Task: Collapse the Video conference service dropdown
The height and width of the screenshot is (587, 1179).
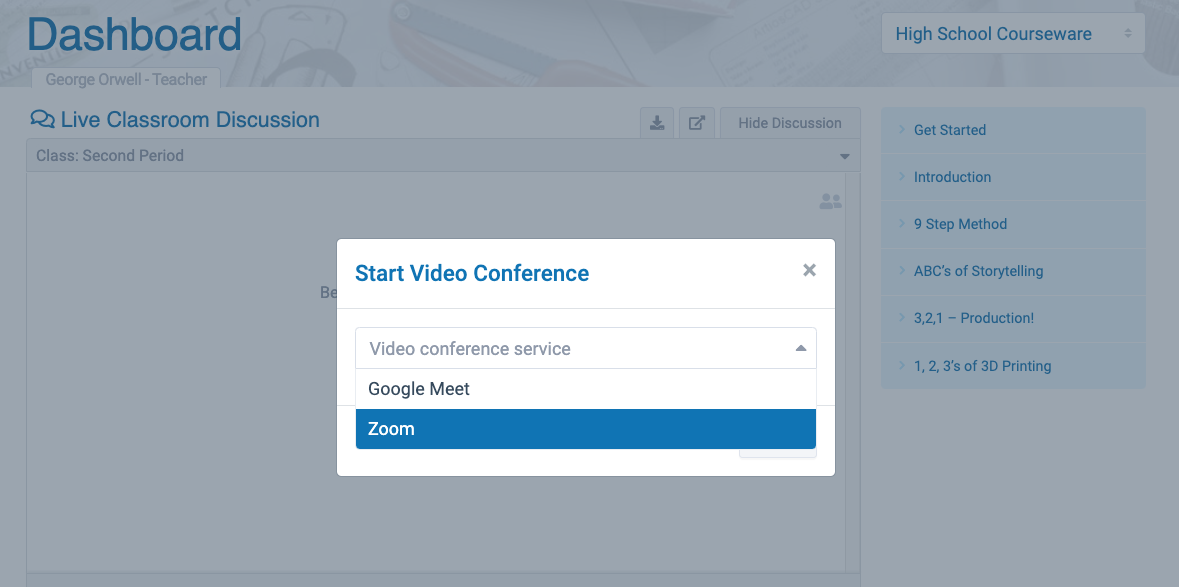Action: 801,348
